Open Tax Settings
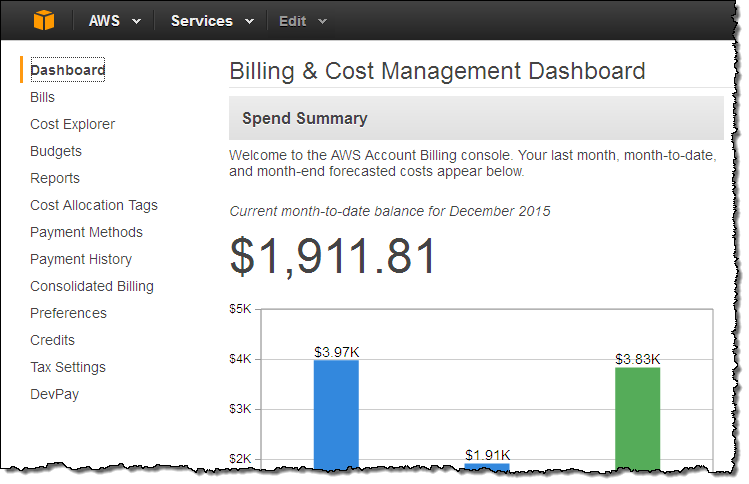 pos(68,367)
